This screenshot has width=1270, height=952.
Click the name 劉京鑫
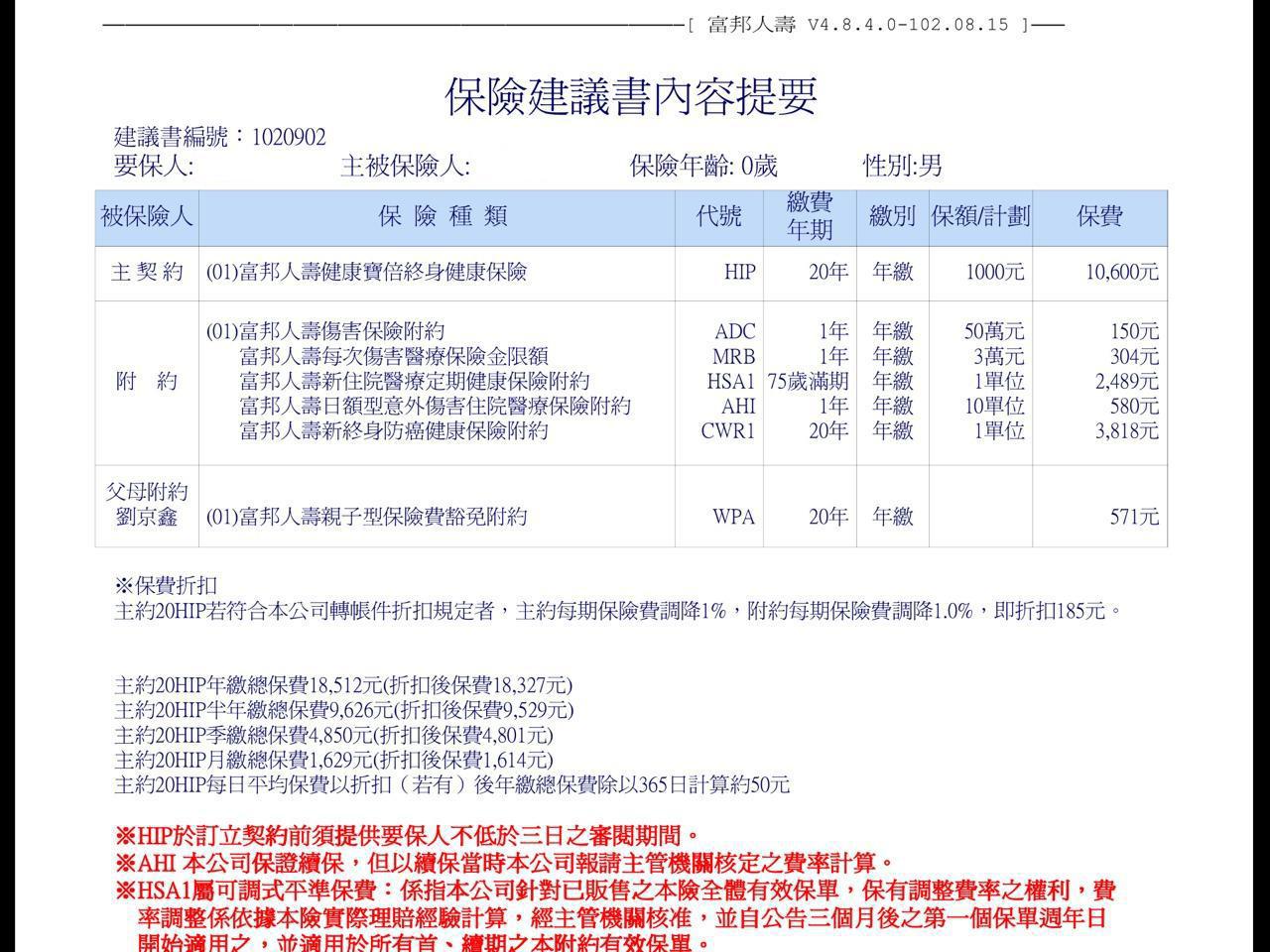pyautogui.click(x=147, y=517)
